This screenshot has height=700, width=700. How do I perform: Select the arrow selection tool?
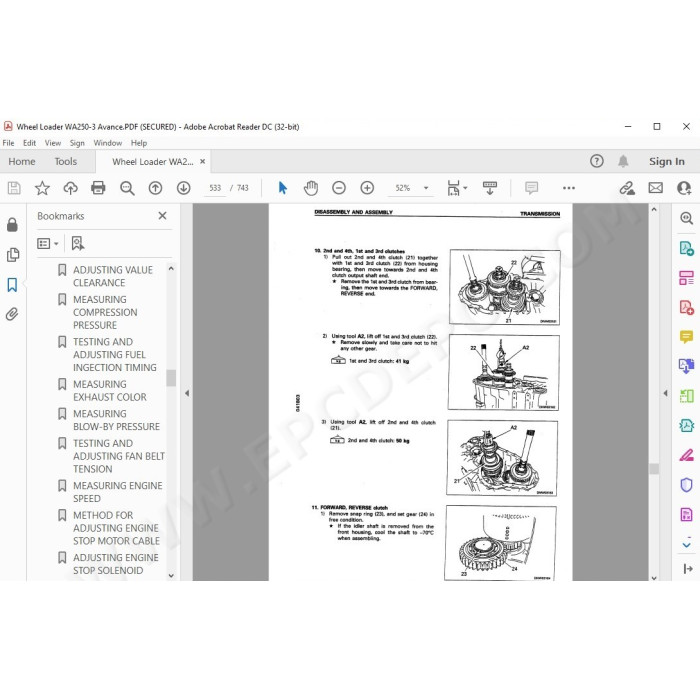coord(282,188)
